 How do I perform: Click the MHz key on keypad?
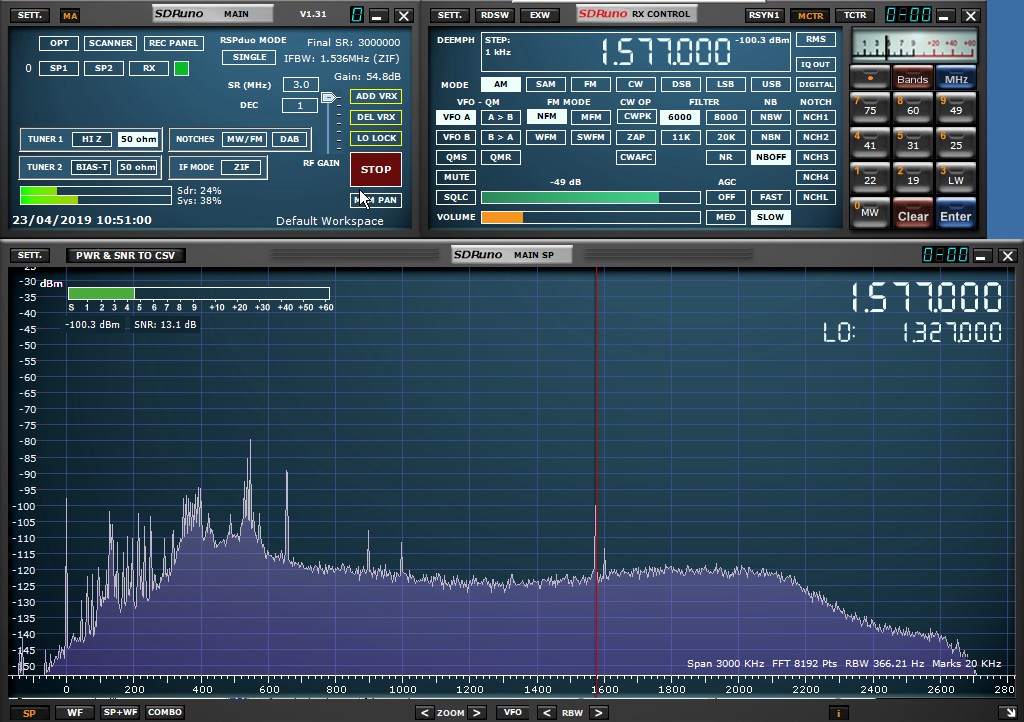(956, 78)
